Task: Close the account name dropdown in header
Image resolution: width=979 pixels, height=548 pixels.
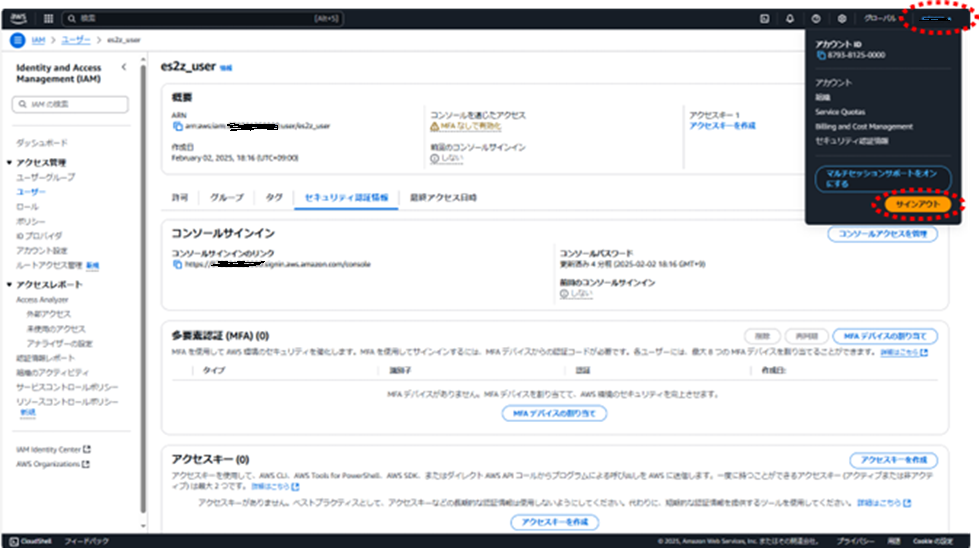Action: point(936,19)
